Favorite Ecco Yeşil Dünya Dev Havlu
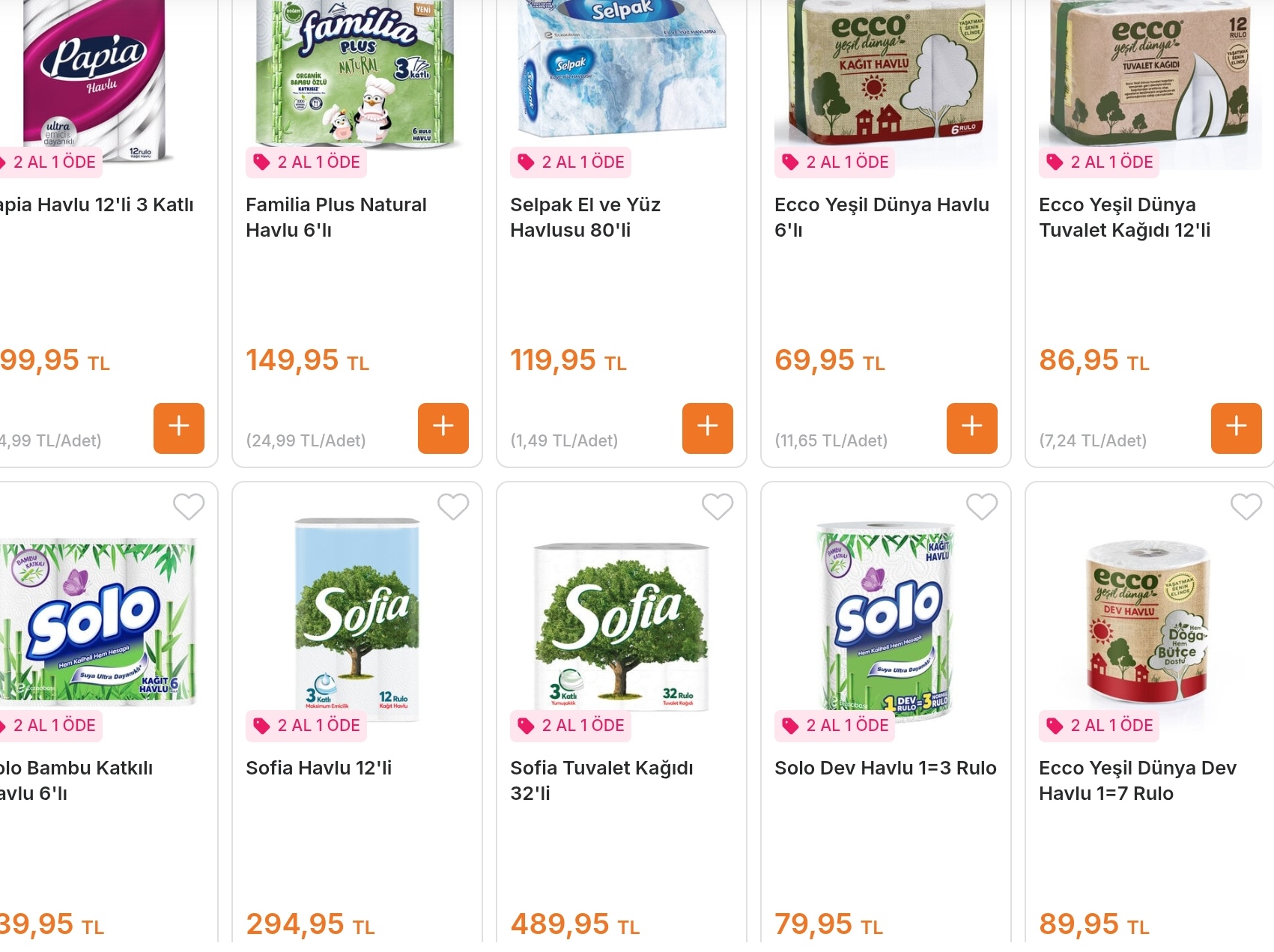Image resolution: width=1274 pixels, height=952 pixels. 1246,507
